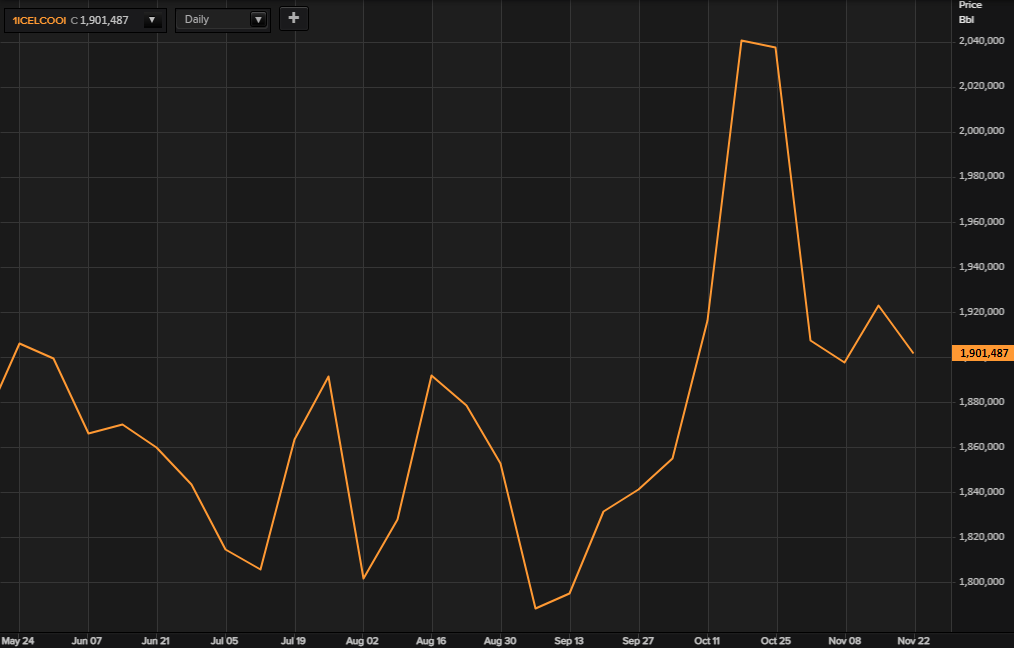
Task: Select the May 24 date label
Action: point(18,641)
